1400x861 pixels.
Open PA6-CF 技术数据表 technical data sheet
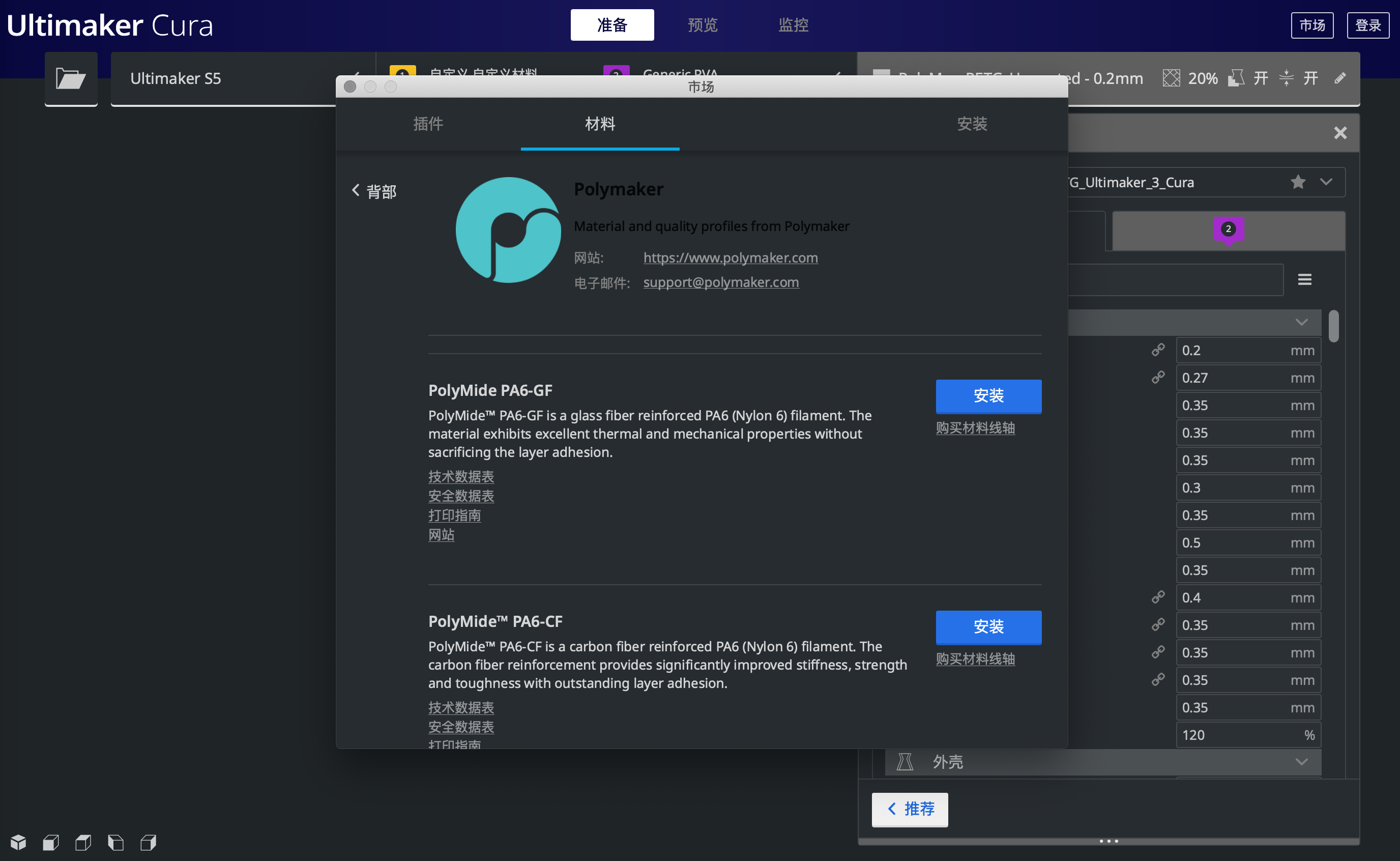(461, 707)
